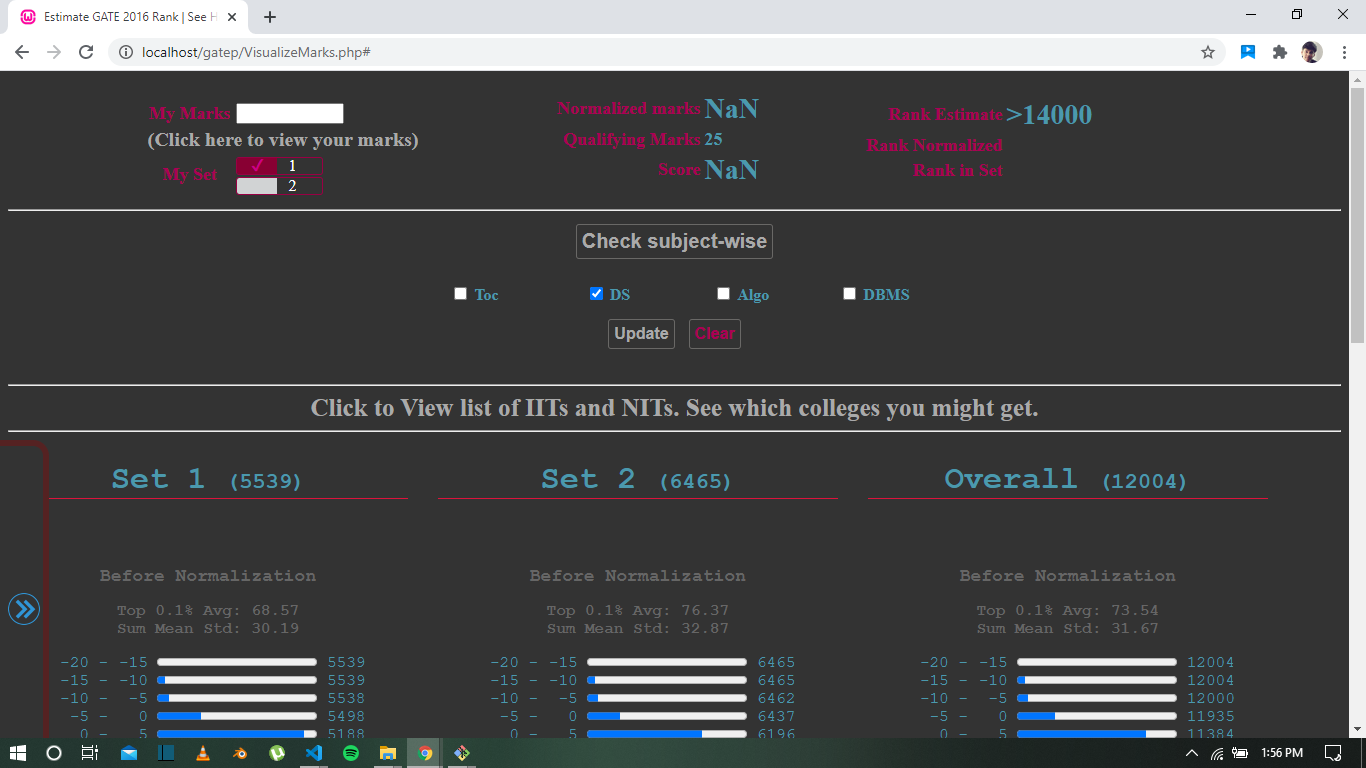The image size is (1366, 768).
Task: Open Blender from the taskbar
Action: 240,753
